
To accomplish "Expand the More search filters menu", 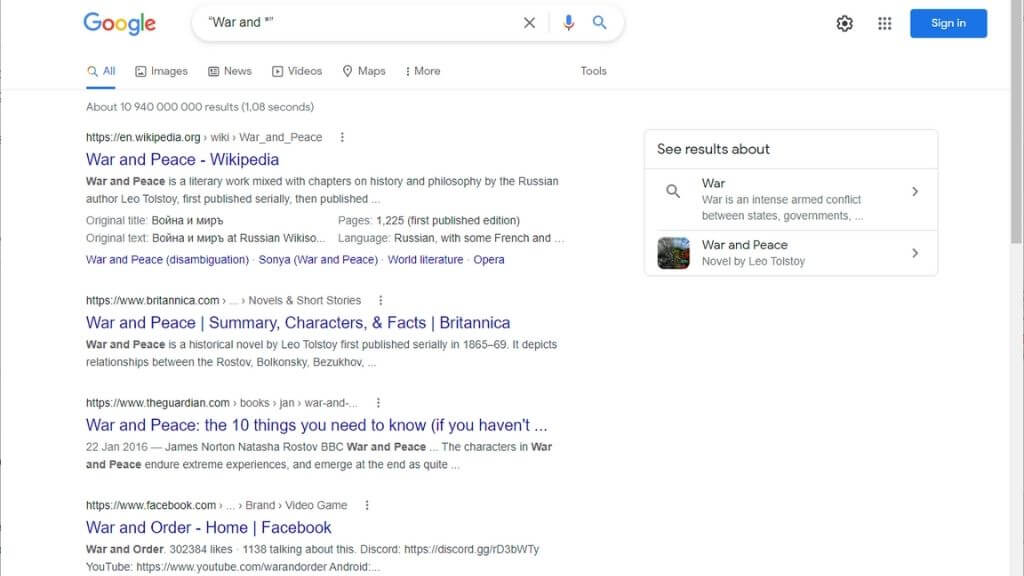I will tap(423, 71).
